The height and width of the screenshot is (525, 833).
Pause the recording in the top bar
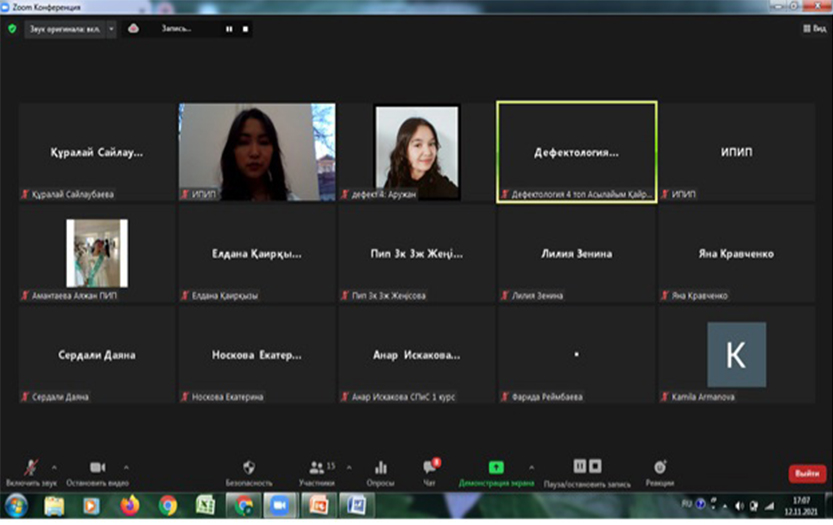[x=229, y=29]
